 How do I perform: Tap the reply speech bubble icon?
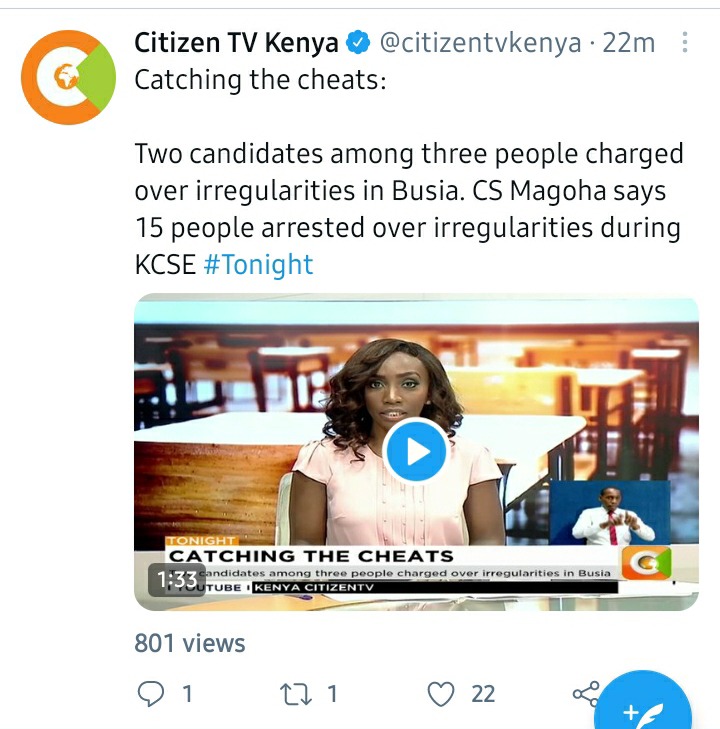151,694
